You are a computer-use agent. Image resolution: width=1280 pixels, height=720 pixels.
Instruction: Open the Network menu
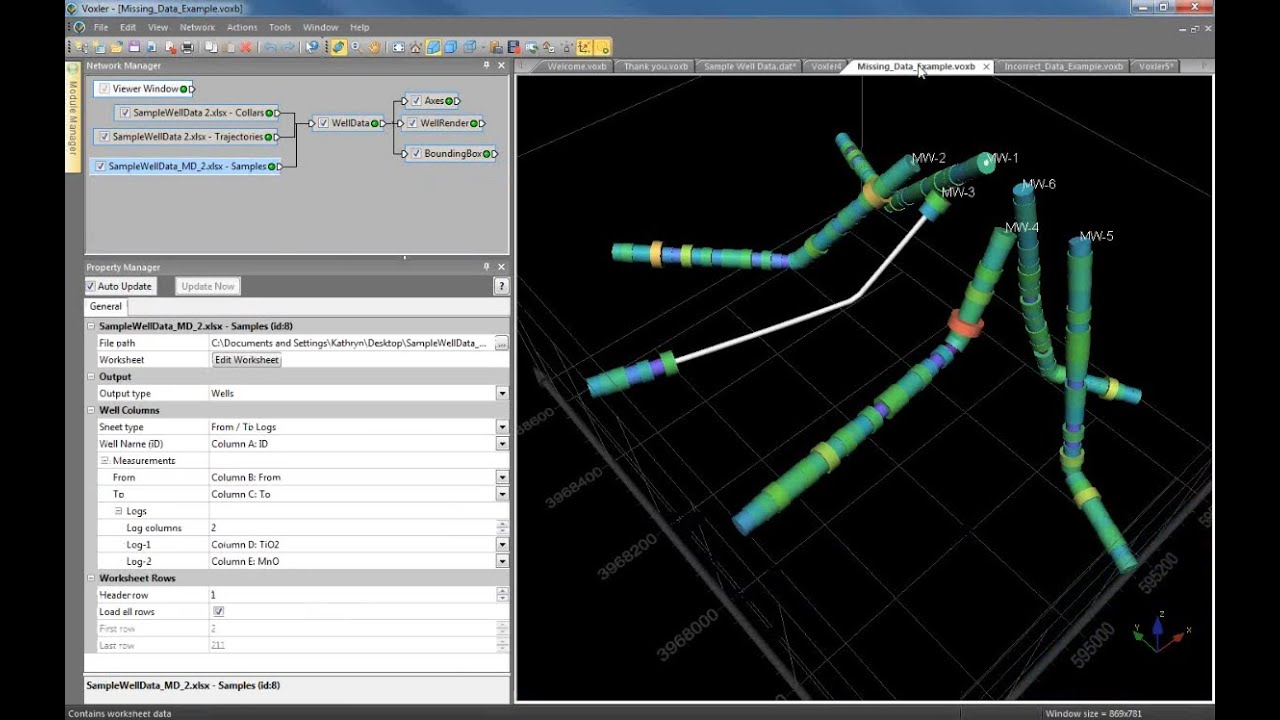pos(197,27)
